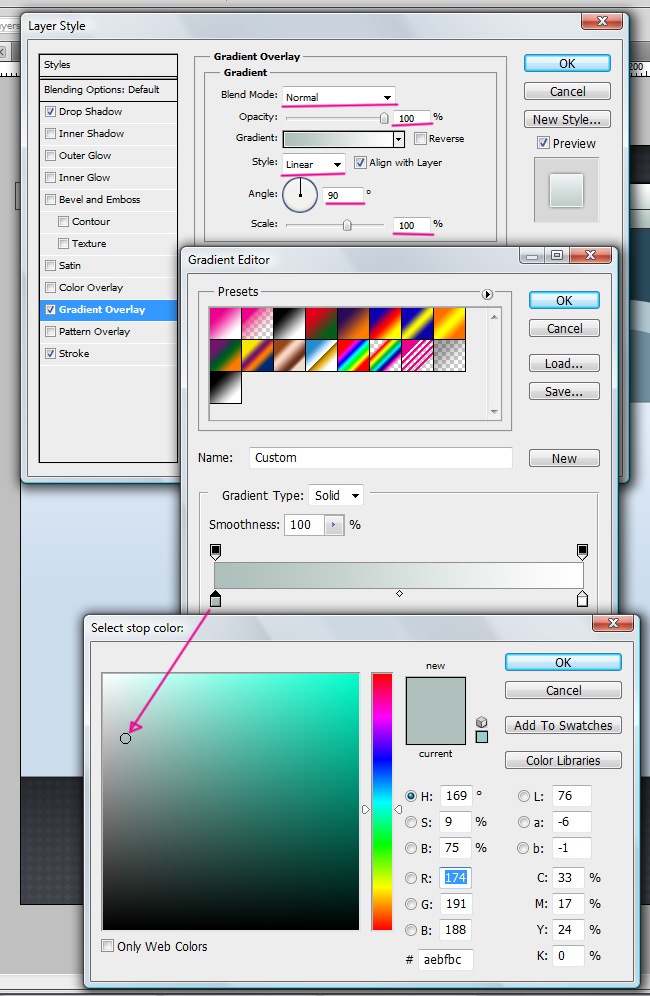Click the left color stop on gradient bar
The height and width of the screenshot is (996, 650).
(x=215, y=599)
